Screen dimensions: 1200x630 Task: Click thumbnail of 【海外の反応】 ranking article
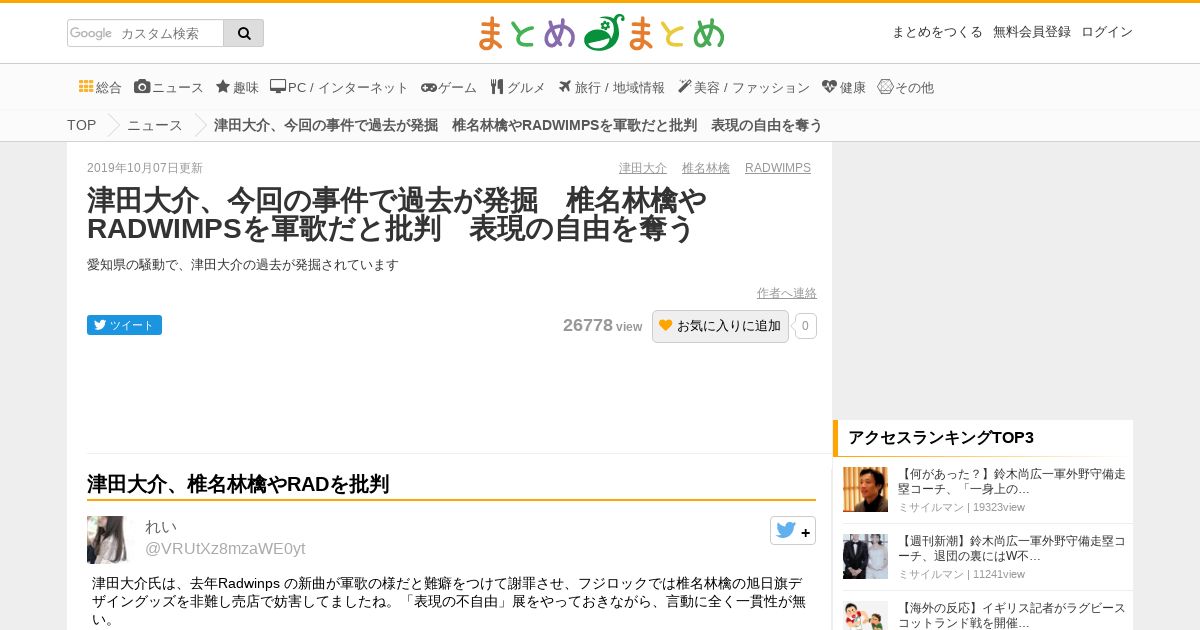pos(865,615)
